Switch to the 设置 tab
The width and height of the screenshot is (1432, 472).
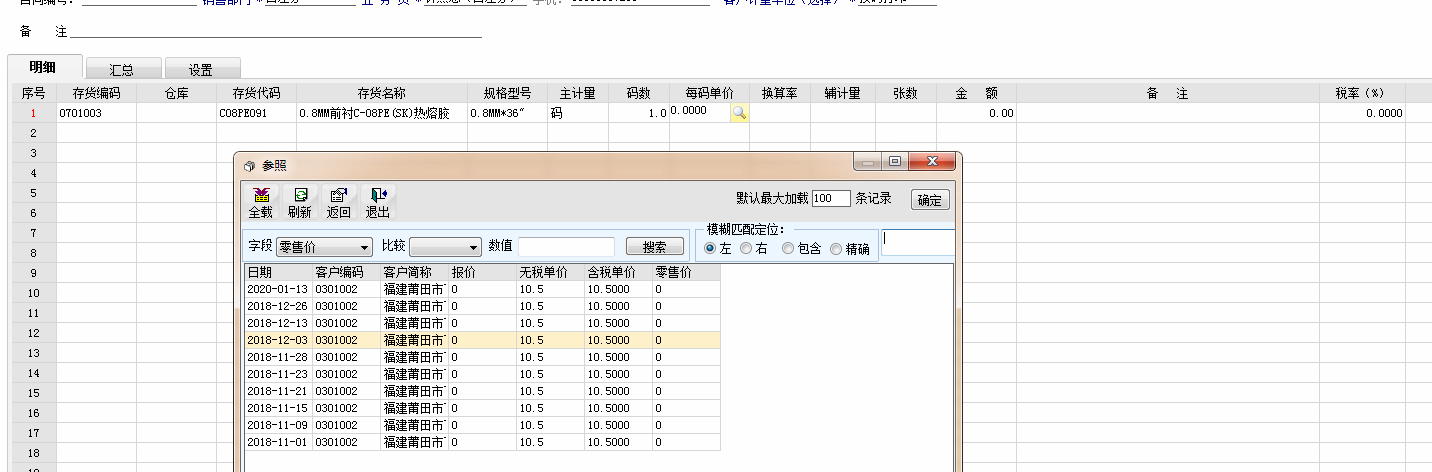pyautogui.click(x=201, y=69)
